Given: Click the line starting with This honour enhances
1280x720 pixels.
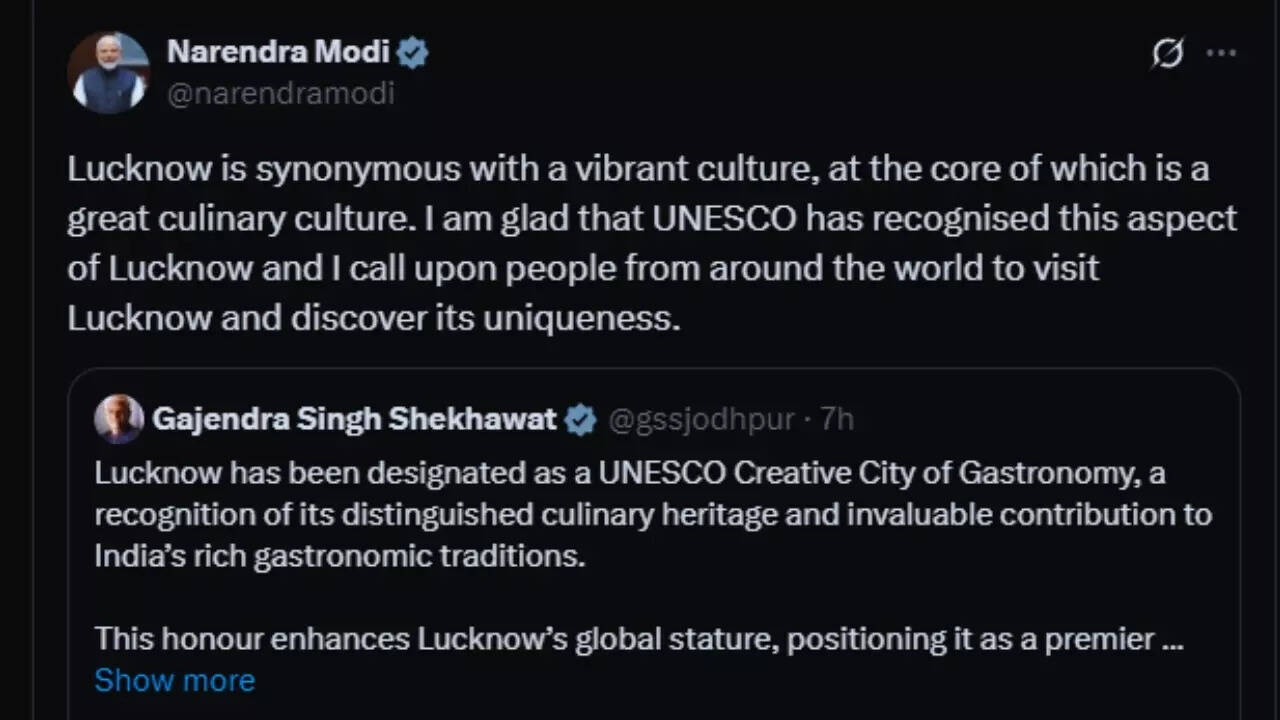Looking at the screenshot, I should coord(640,637).
